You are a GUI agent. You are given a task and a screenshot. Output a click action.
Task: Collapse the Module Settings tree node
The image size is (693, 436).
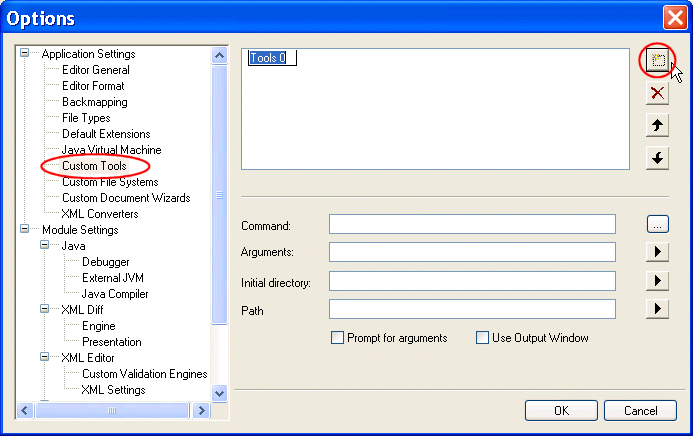coord(25,230)
